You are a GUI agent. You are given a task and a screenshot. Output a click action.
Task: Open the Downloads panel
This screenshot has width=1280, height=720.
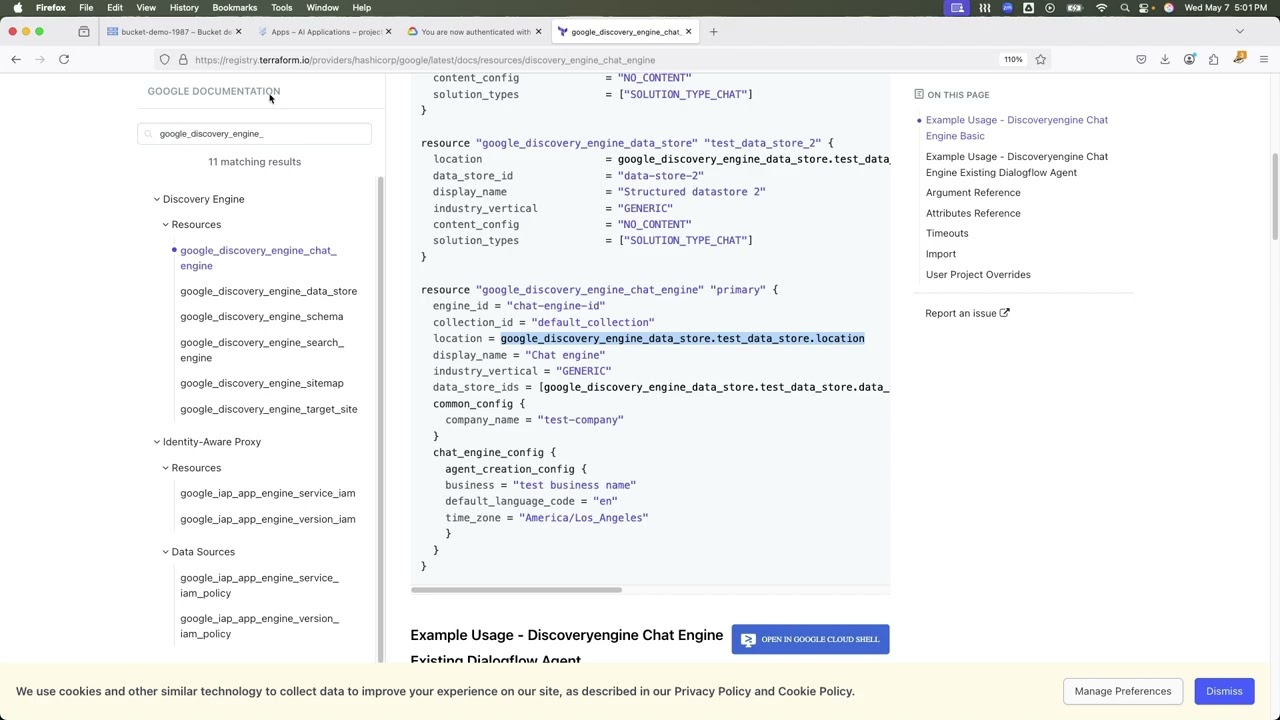coord(1165,60)
